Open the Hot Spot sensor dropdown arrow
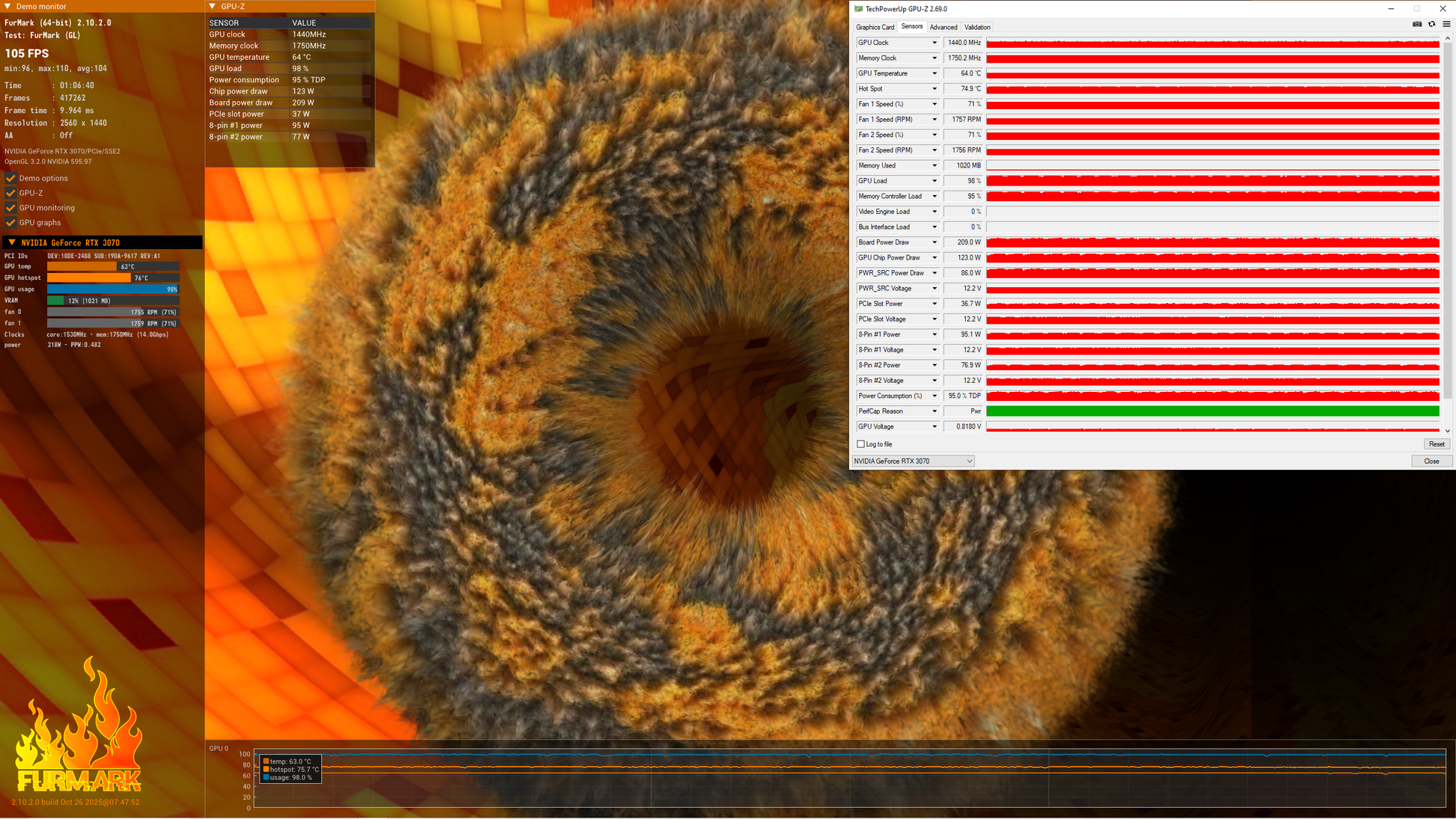The height and width of the screenshot is (819, 1456). coord(934,89)
